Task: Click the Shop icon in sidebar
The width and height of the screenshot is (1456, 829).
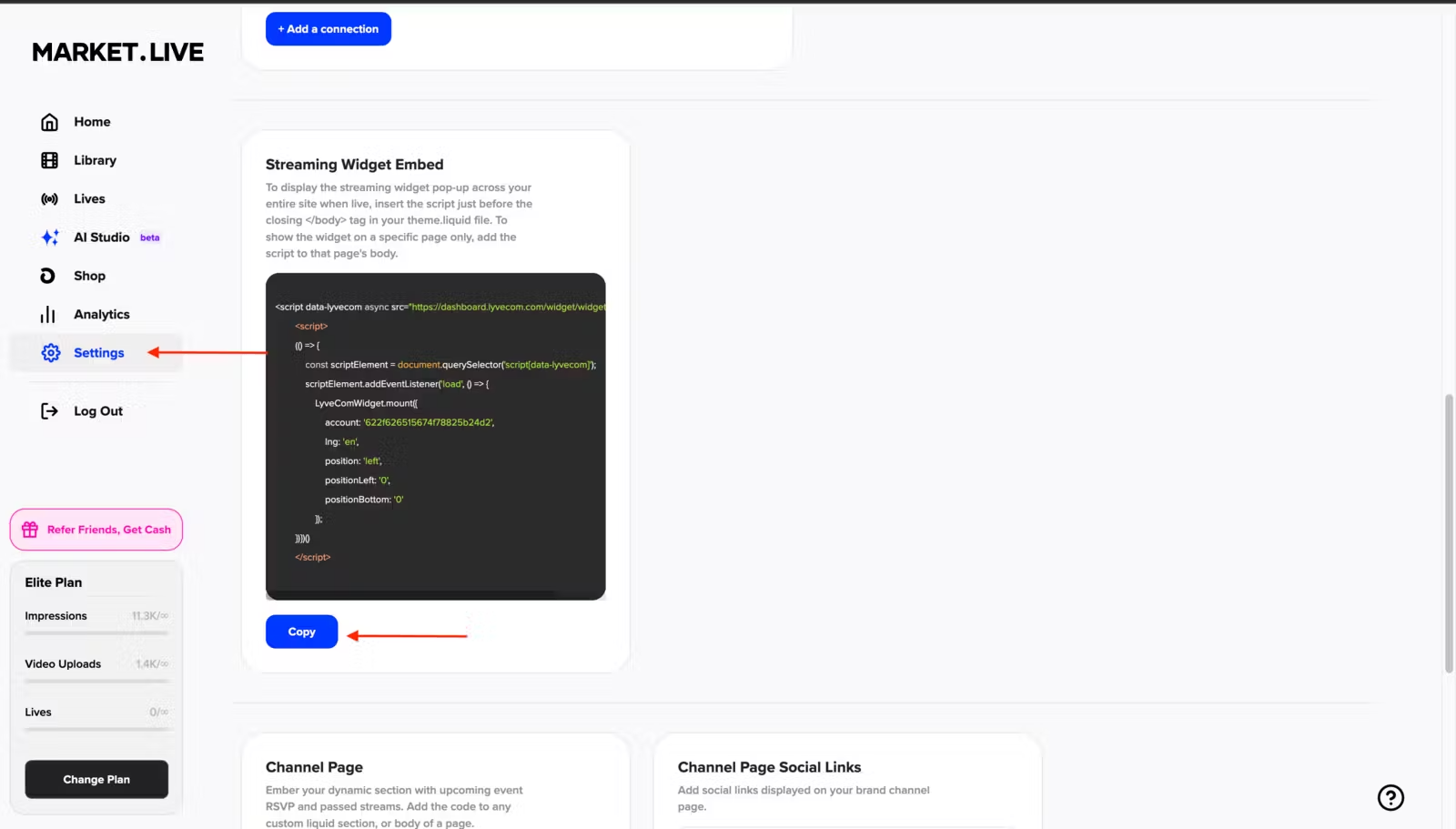Action: click(x=48, y=276)
